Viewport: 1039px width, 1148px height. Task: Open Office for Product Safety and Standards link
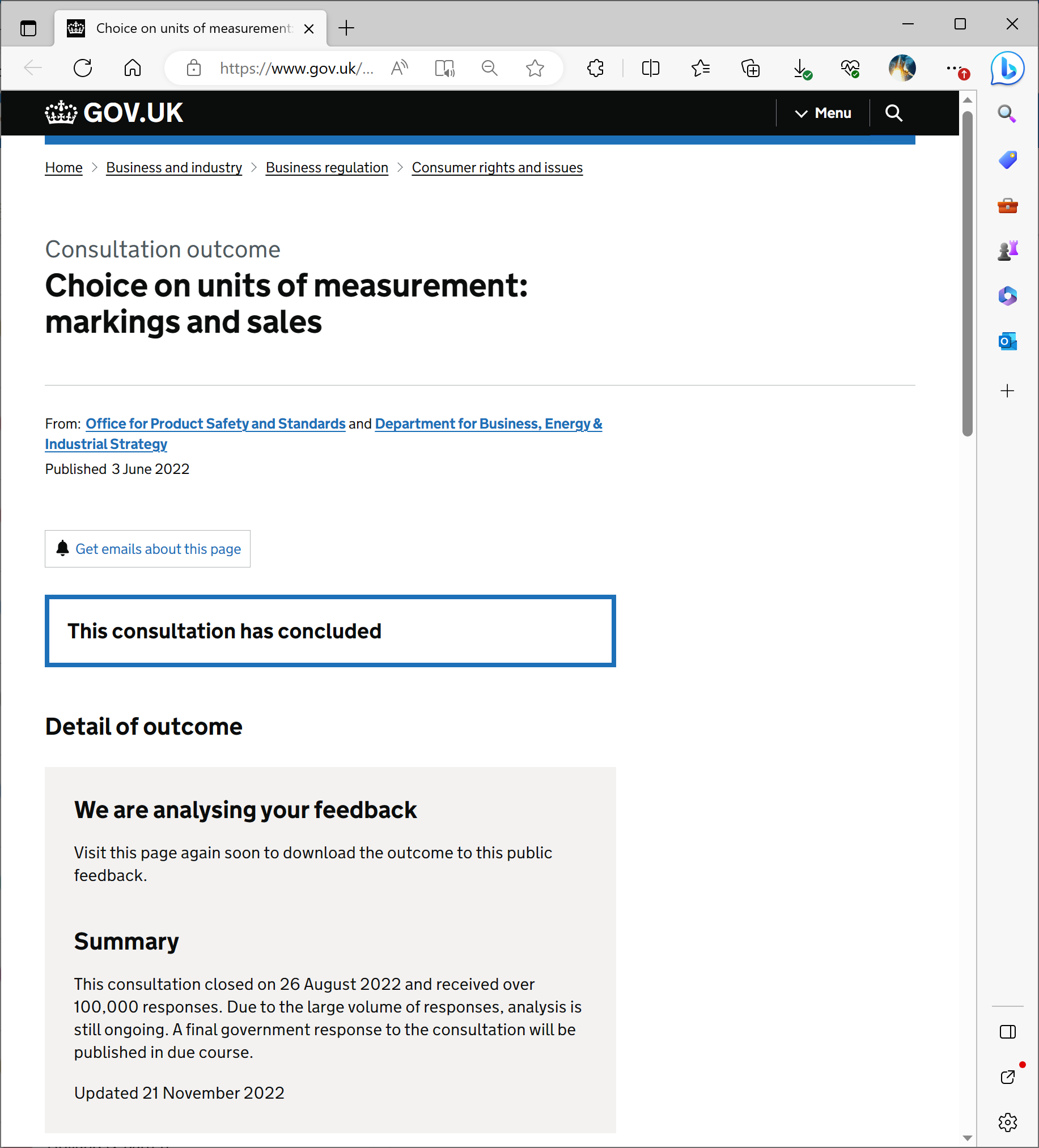click(215, 423)
